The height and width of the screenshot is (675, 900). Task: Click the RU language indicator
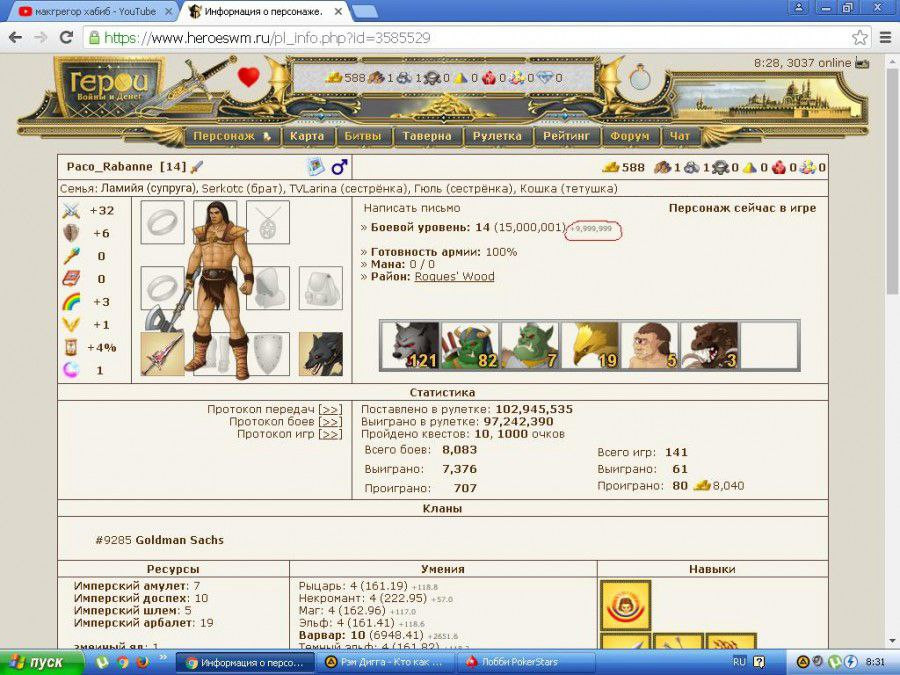coord(739,662)
